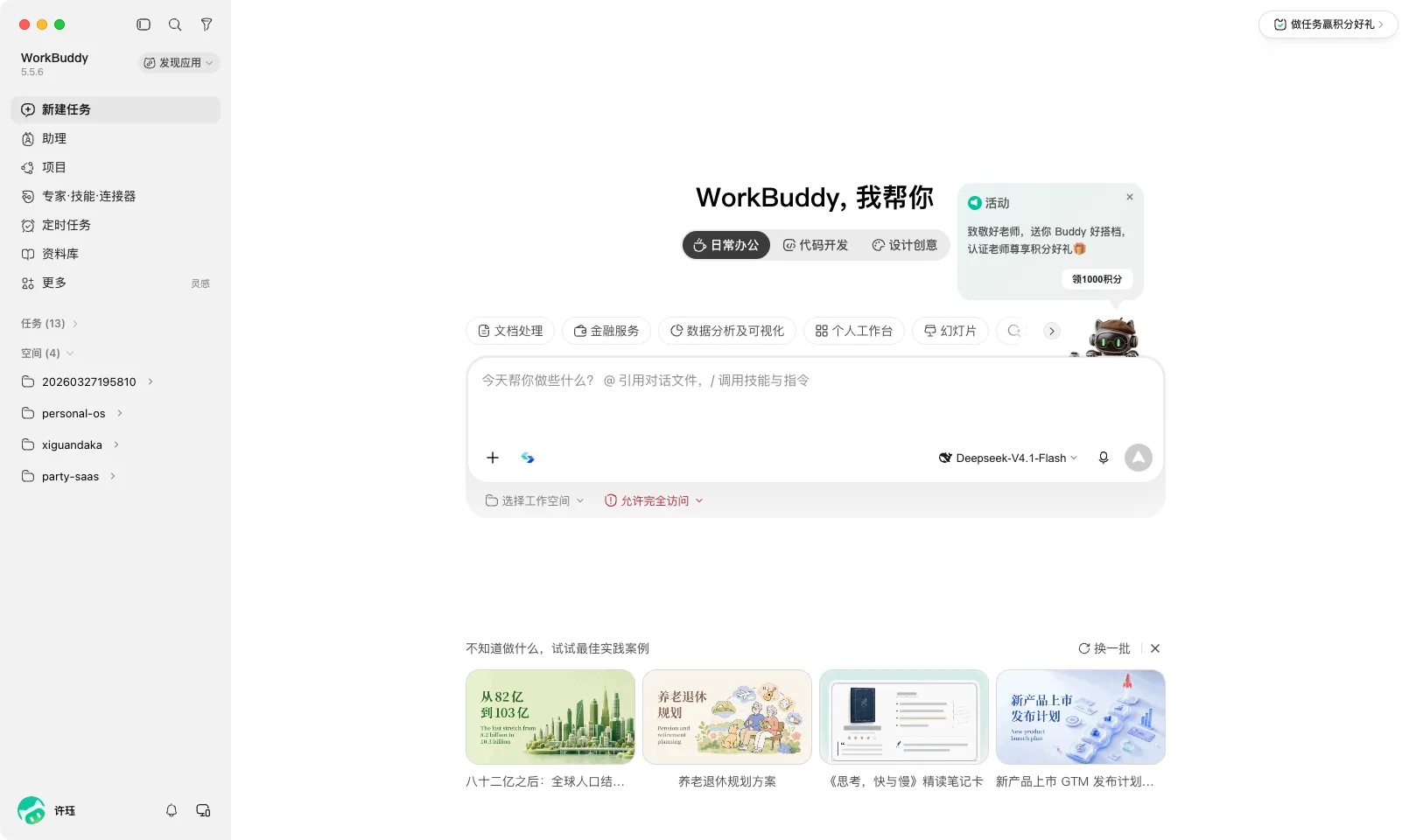This screenshot has height=840, width=1409.
Task: Open 项目 in the sidebar
Action: pos(116,167)
